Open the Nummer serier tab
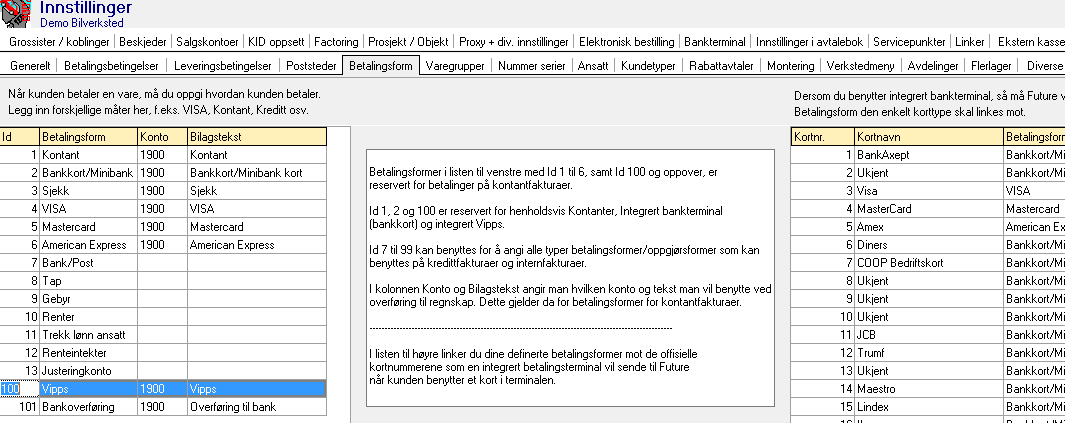Viewport: 1065px width, 423px height. (531, 66)
